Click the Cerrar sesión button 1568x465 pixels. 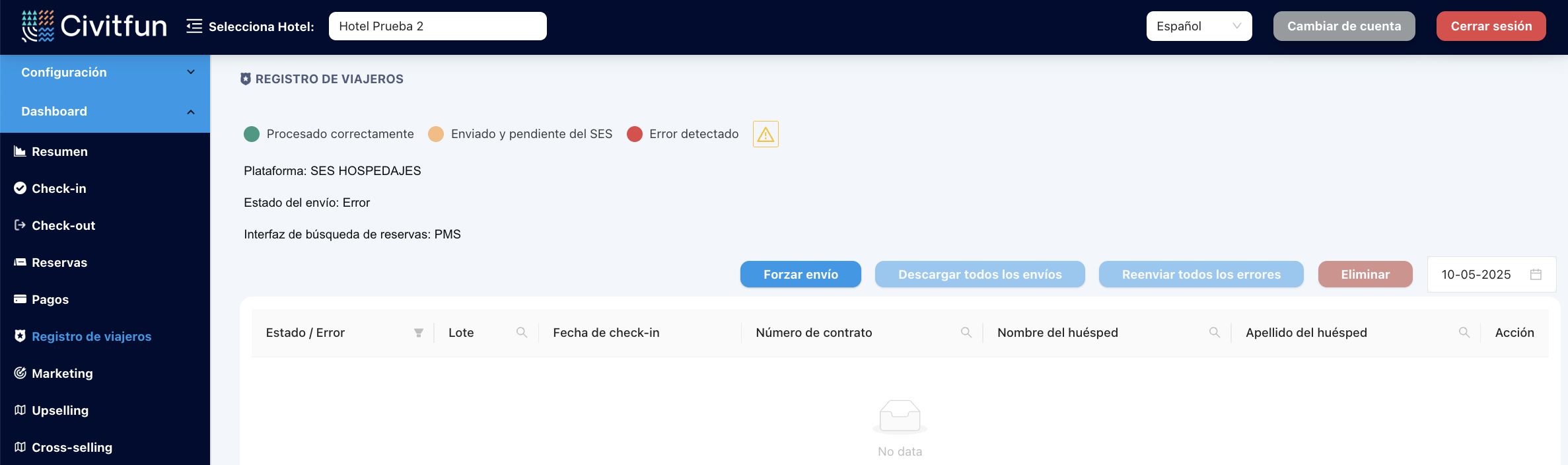(1491, 26)
